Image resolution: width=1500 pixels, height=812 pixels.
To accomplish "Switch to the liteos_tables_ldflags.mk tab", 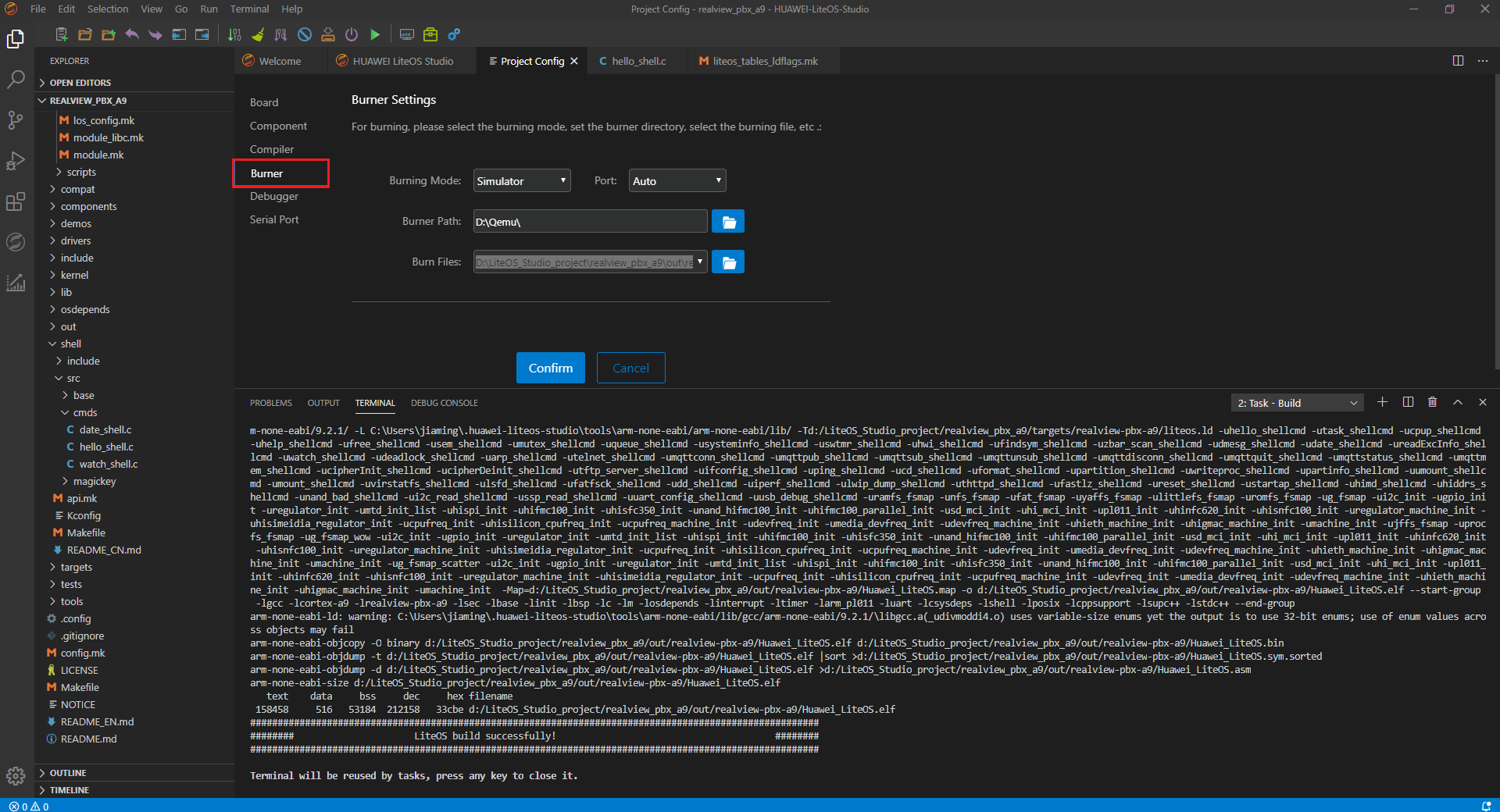I will [765, 61].
